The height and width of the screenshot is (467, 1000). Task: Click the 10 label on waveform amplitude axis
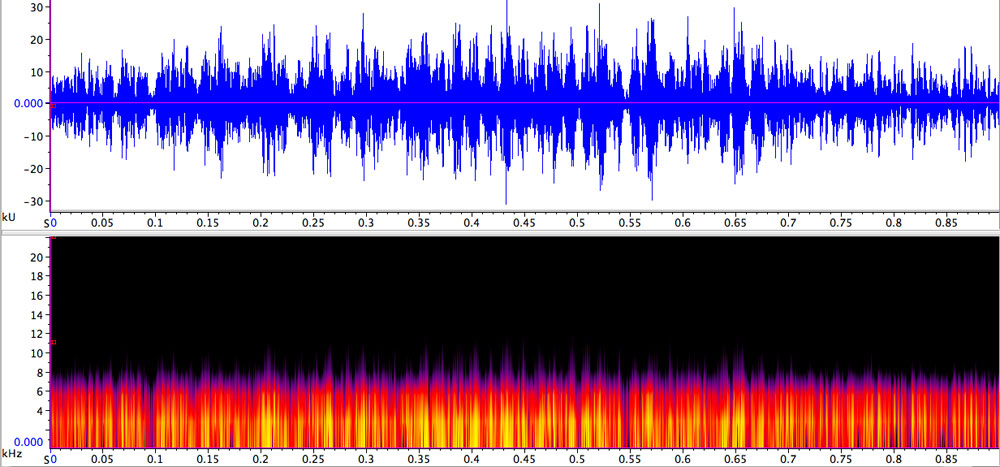(x=37, y=72)
